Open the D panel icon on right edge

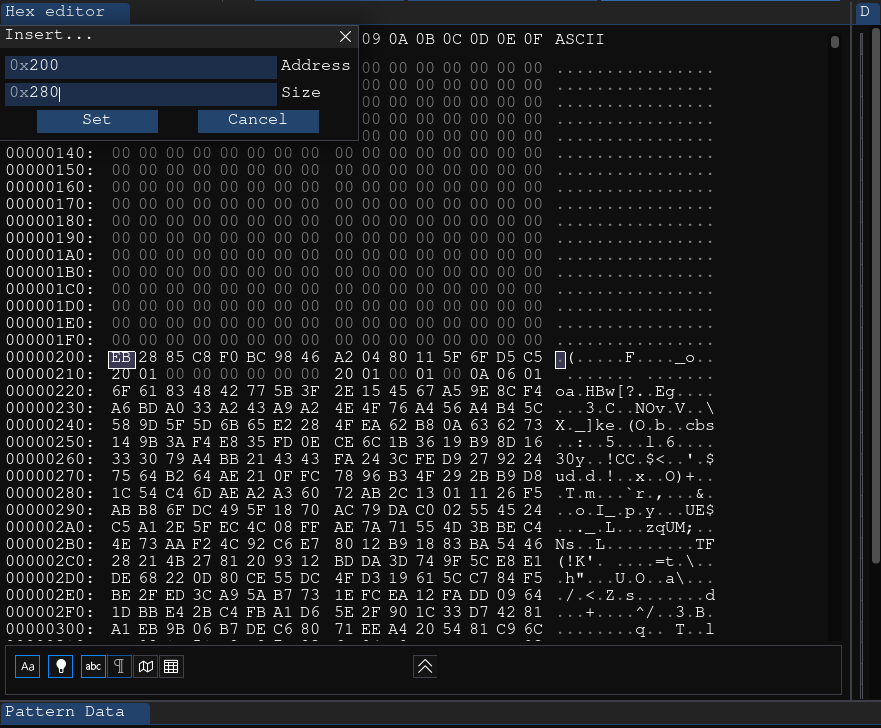point(864,12)
